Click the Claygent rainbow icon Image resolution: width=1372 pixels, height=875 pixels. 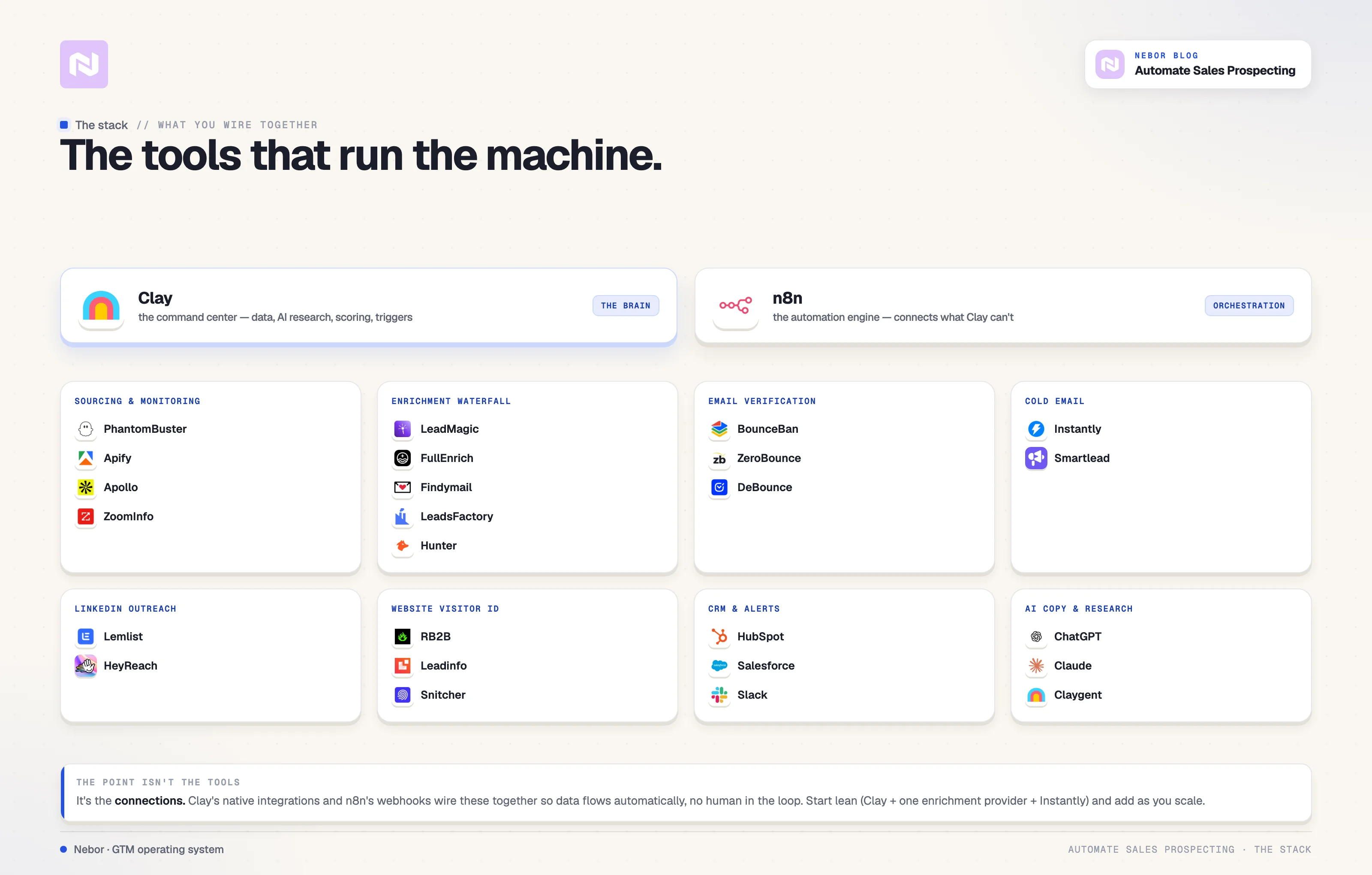coord(1036,694)
